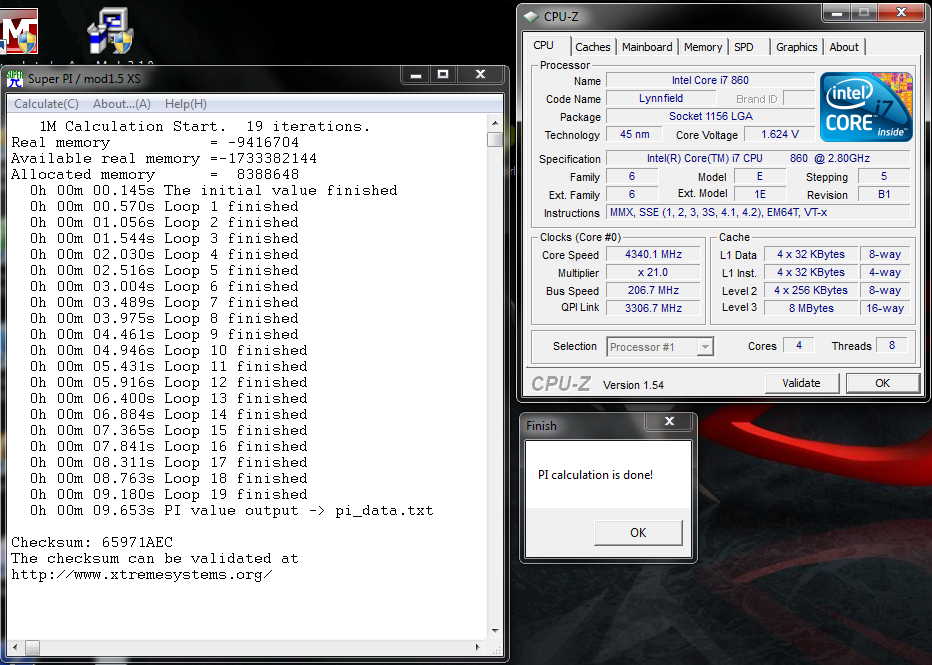Click the L1 Data value '4 x 32 KBytes'
This screenshot has width=932, height=665.
tap(811, 254)
